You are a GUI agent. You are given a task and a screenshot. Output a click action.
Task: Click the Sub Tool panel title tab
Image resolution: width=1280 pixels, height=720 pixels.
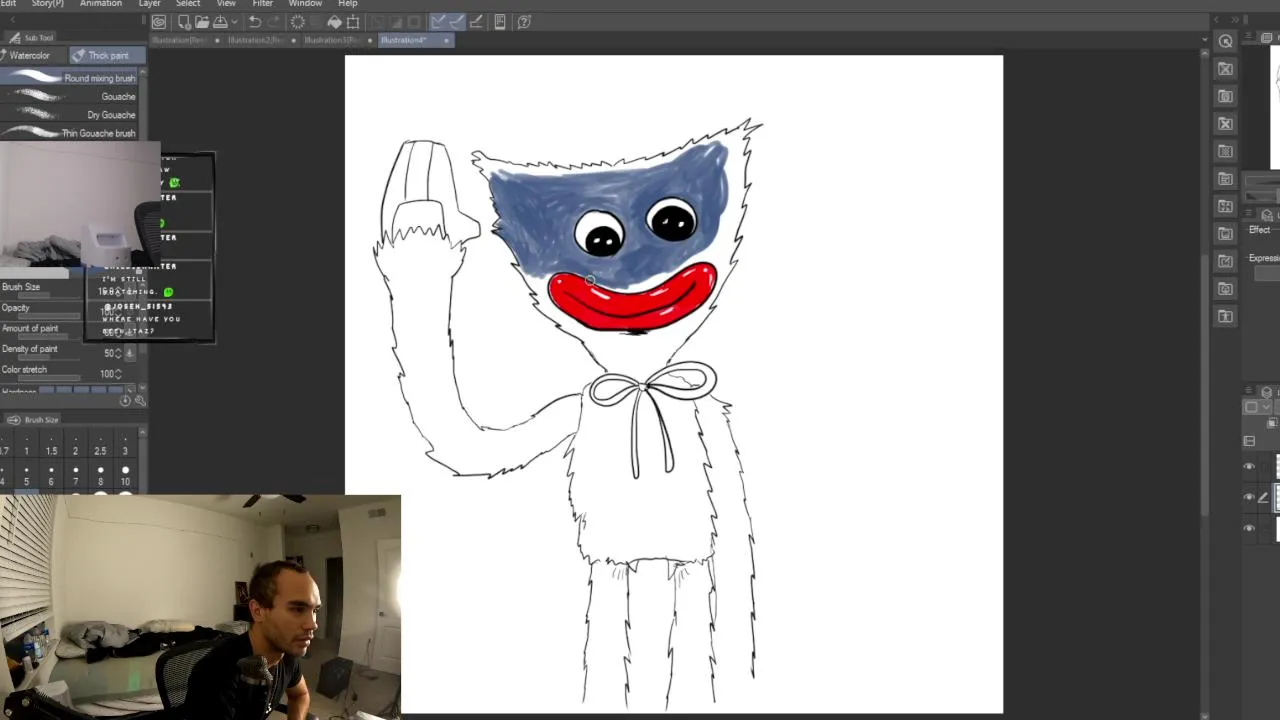pos(31,38)
